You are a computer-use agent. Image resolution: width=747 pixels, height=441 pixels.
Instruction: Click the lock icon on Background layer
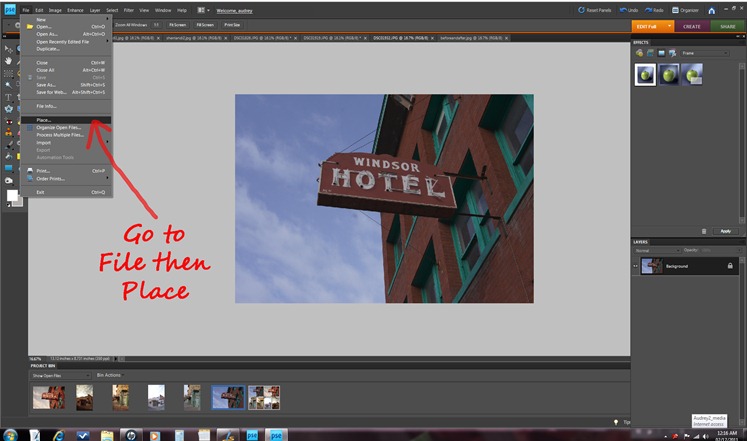(728, 266)
